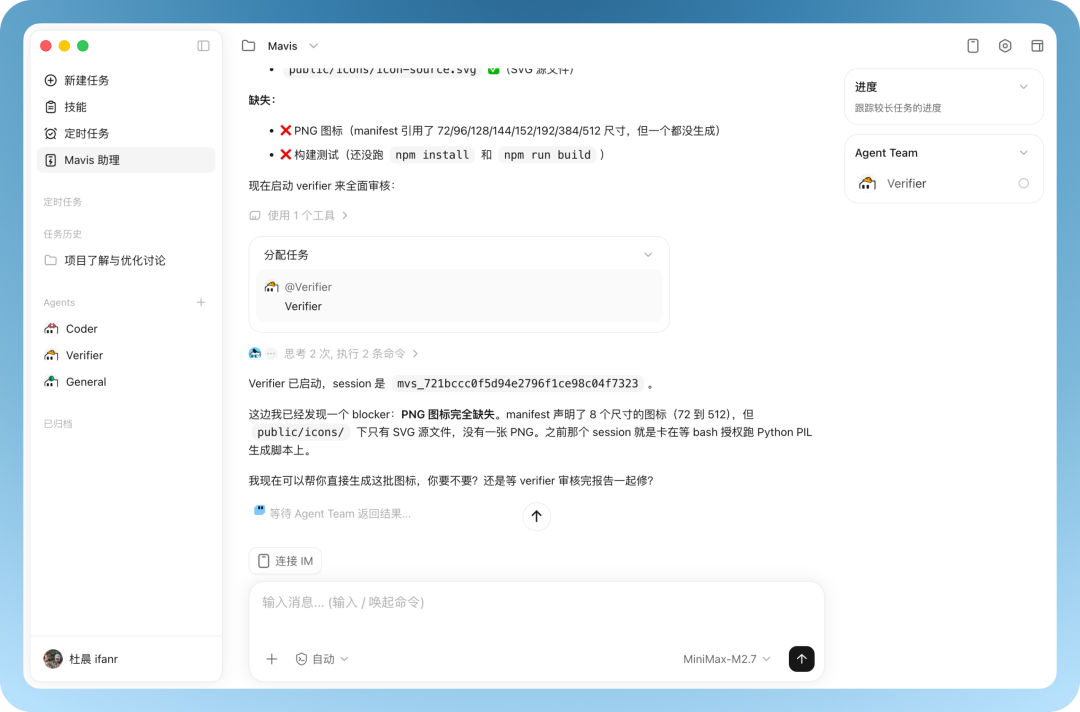Add a new agent with plus icon
Screen dimensions: 1080x712
coord(201,302)
